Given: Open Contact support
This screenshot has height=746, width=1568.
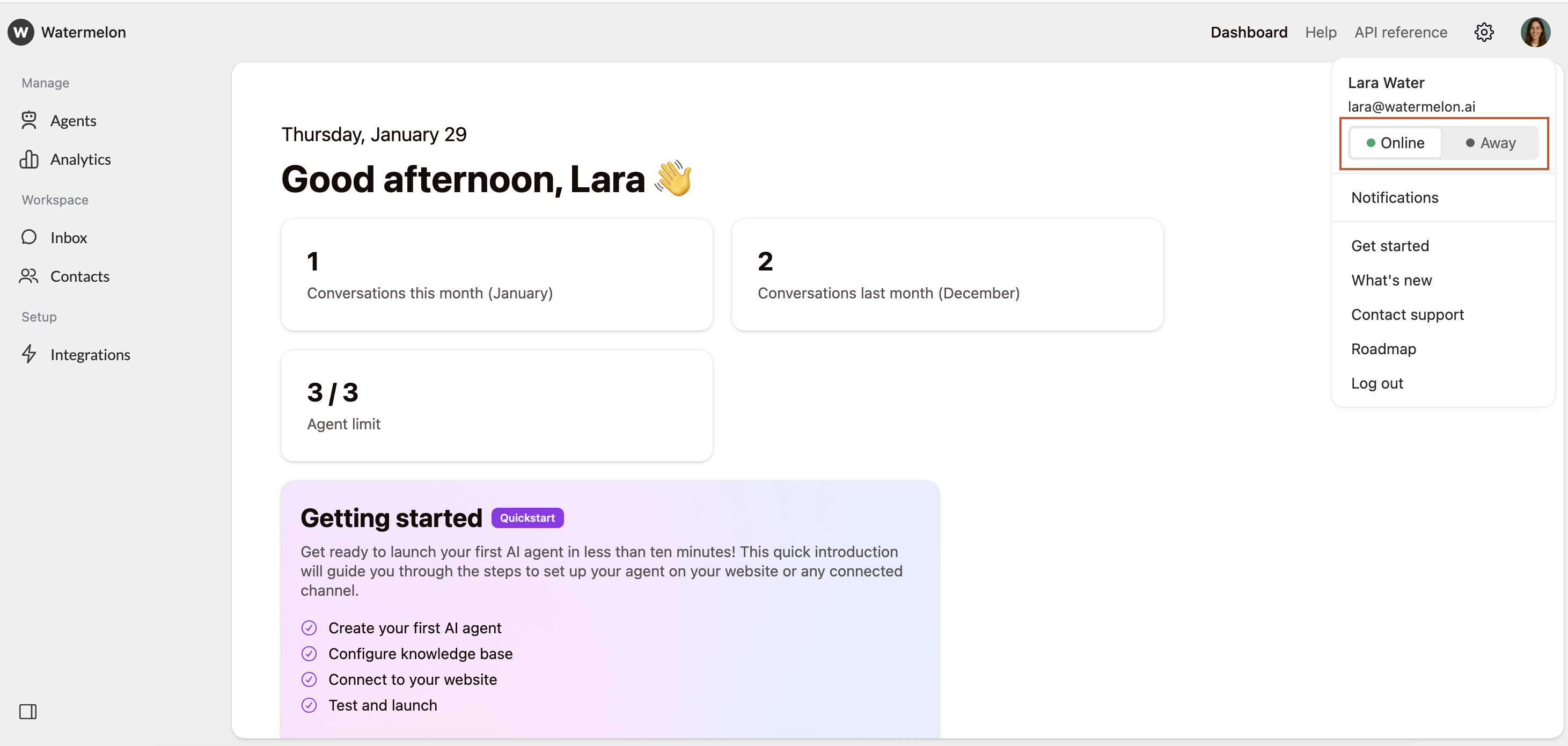Looking at the screenshot, I should coord(1408,315).
